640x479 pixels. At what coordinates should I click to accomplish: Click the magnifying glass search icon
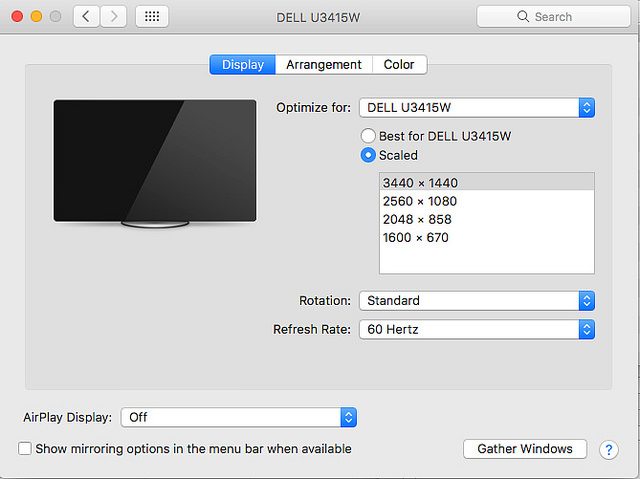[523, 16]
